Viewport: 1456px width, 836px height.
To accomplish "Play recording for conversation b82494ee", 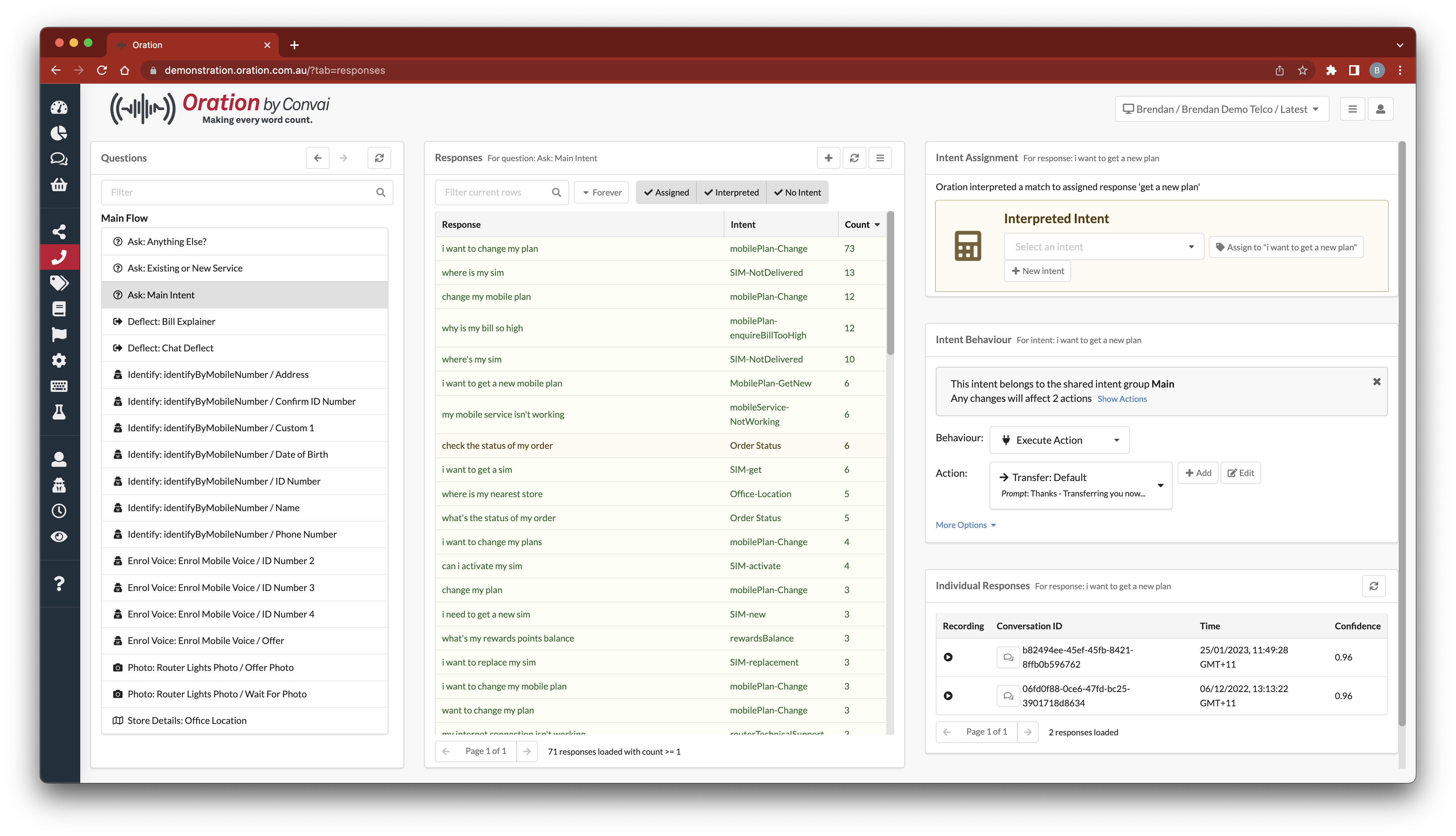I will point(948,657).
